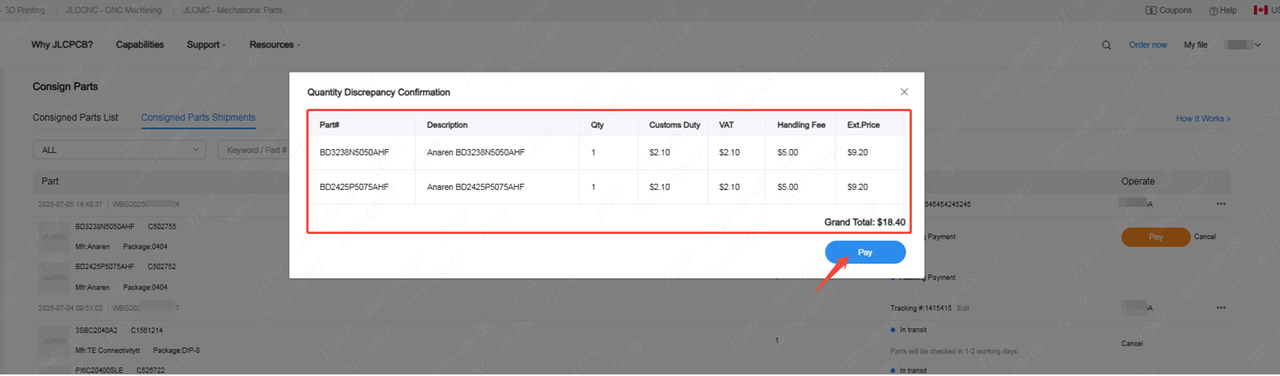Select description Anaren BD3238N5050AHF
This screenshot has height=376, width=1280.
[x=476, y=153]
